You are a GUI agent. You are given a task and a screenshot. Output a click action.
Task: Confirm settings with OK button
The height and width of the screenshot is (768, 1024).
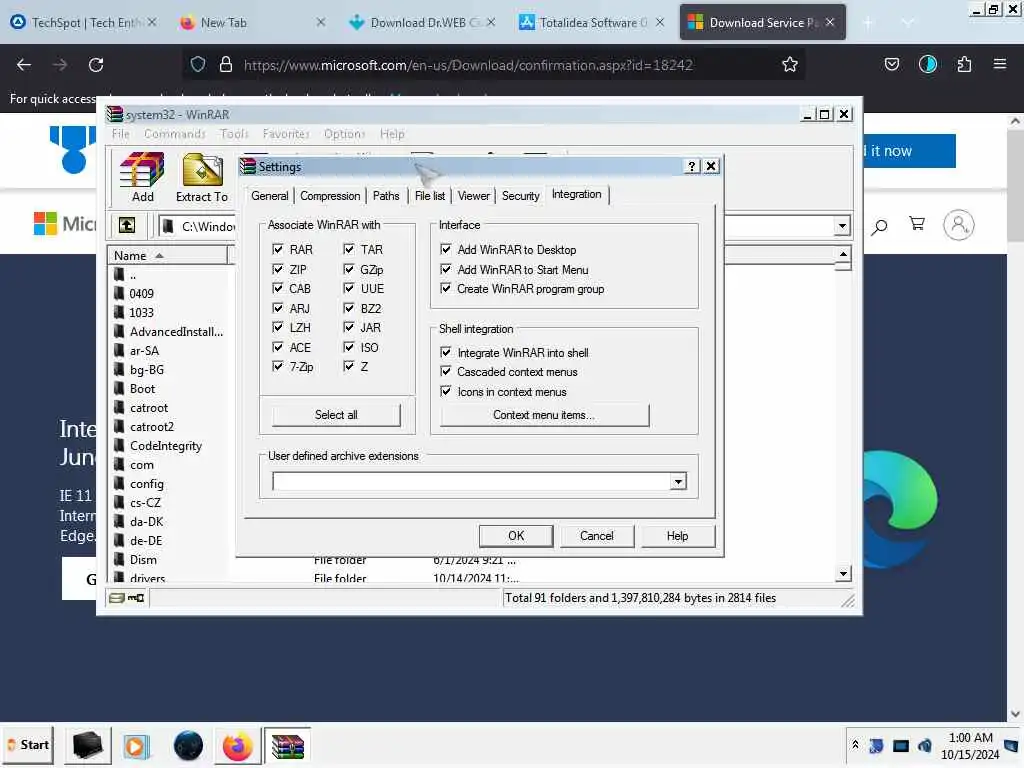(x=516, y=536)
